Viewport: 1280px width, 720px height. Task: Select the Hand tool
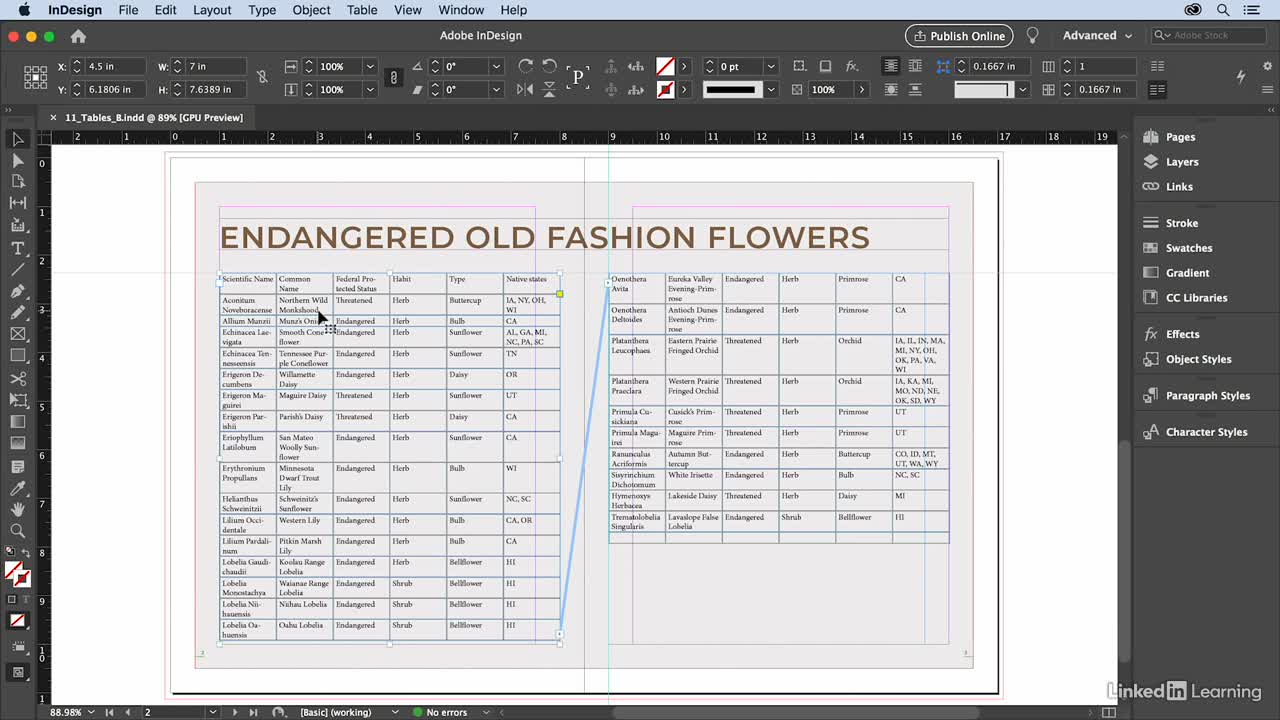[17, 509]
